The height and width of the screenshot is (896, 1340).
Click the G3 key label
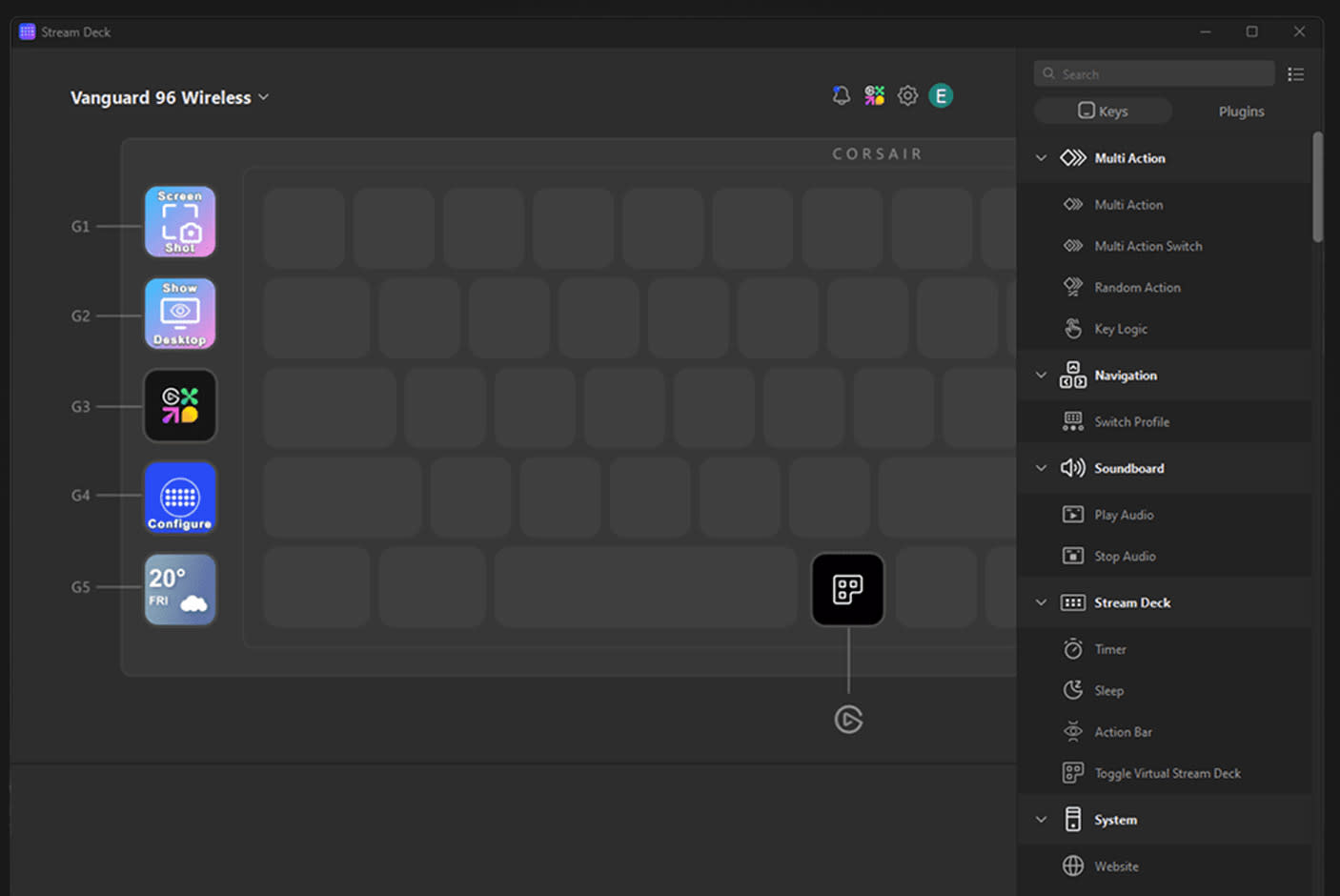tap(81, 406)
